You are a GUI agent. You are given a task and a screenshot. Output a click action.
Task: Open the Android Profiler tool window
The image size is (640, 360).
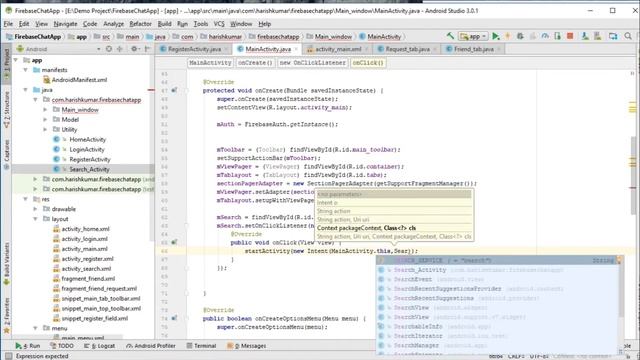point(151,346)
